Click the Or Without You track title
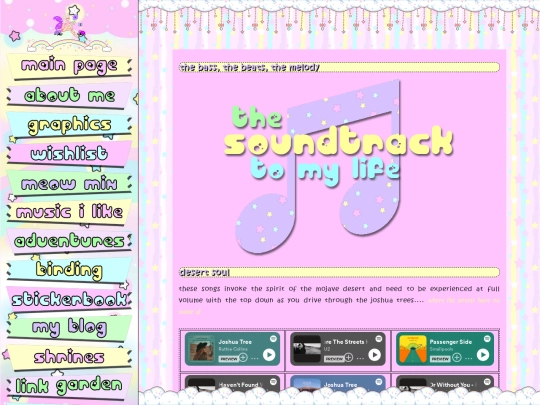Screen dimensions: 540x405 pyautogui.click(x=453, y=385)
